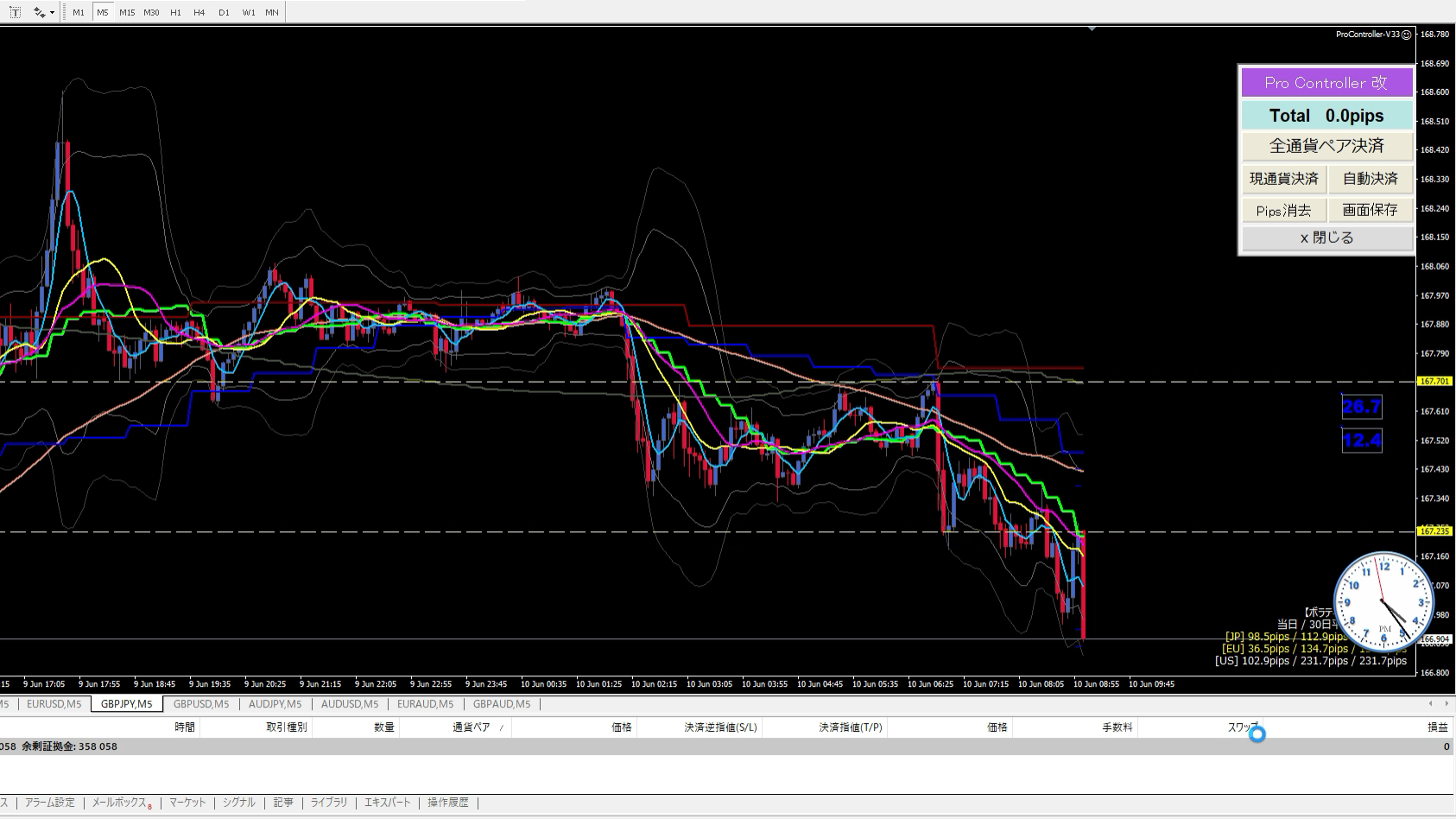Image resolution: width=1456 pixels, height=819 pixels.
Task: Click 決済指値(T/P) column header
Action: [x=851, y=727]
